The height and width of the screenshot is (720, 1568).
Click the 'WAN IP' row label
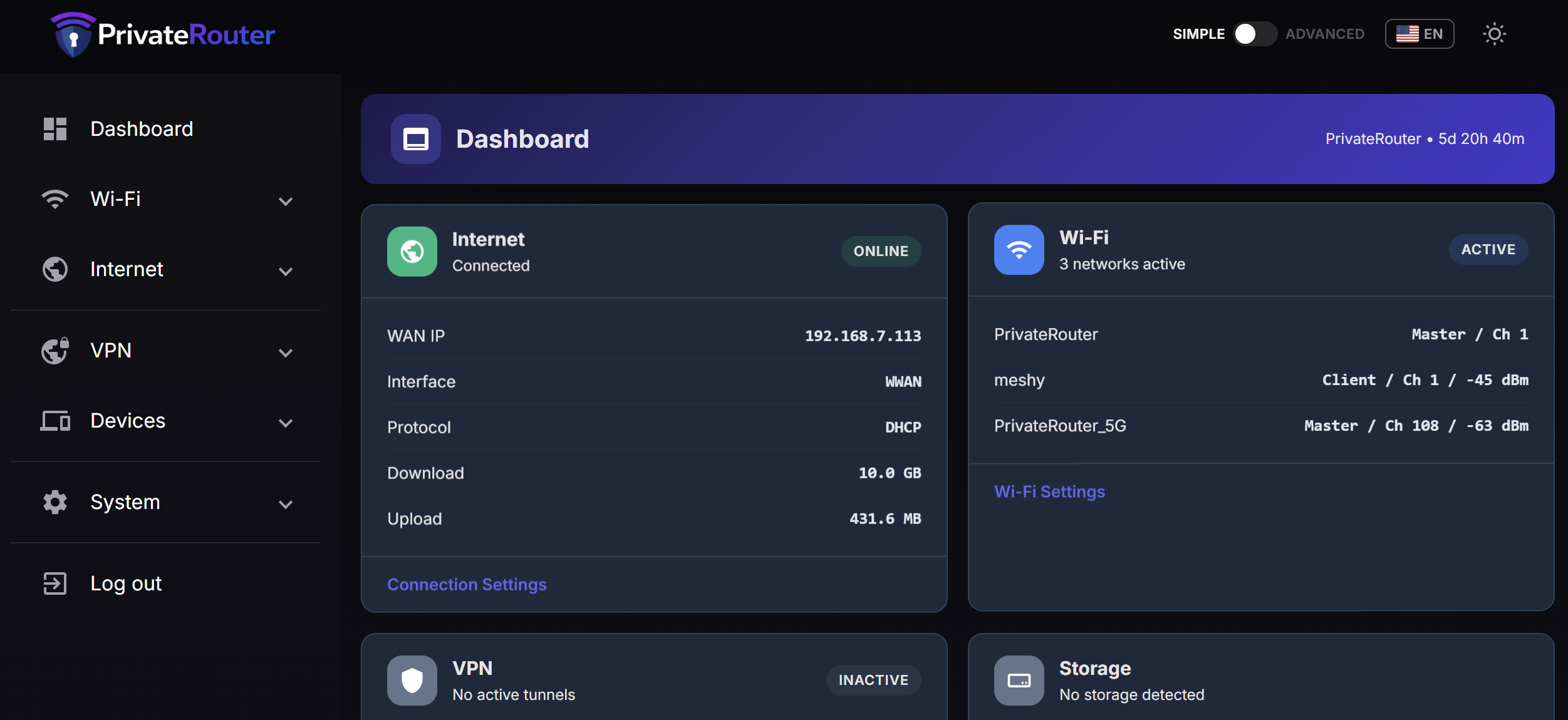(416, 336)
